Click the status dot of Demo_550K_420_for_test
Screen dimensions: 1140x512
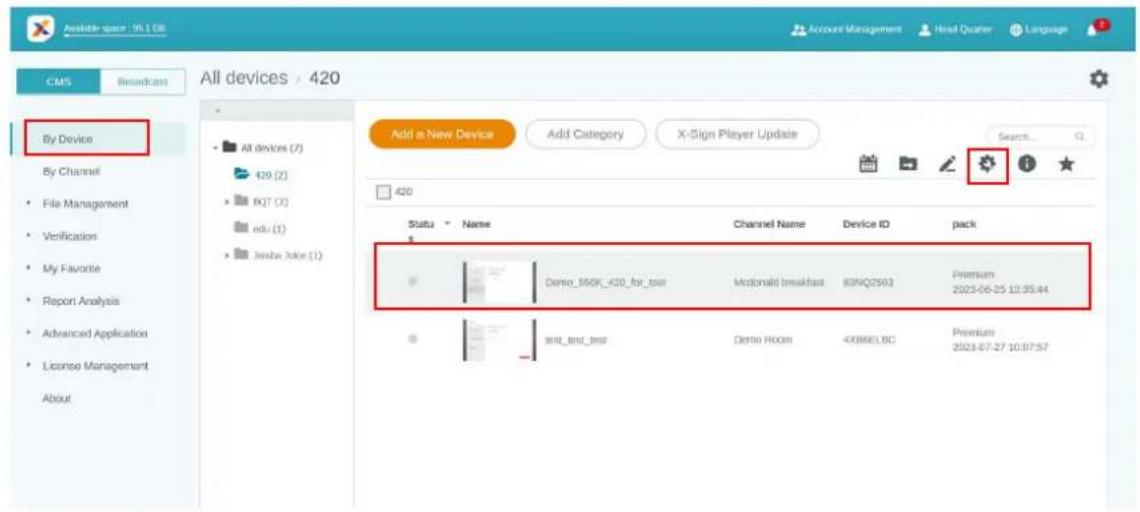click(x=413, y=281)
